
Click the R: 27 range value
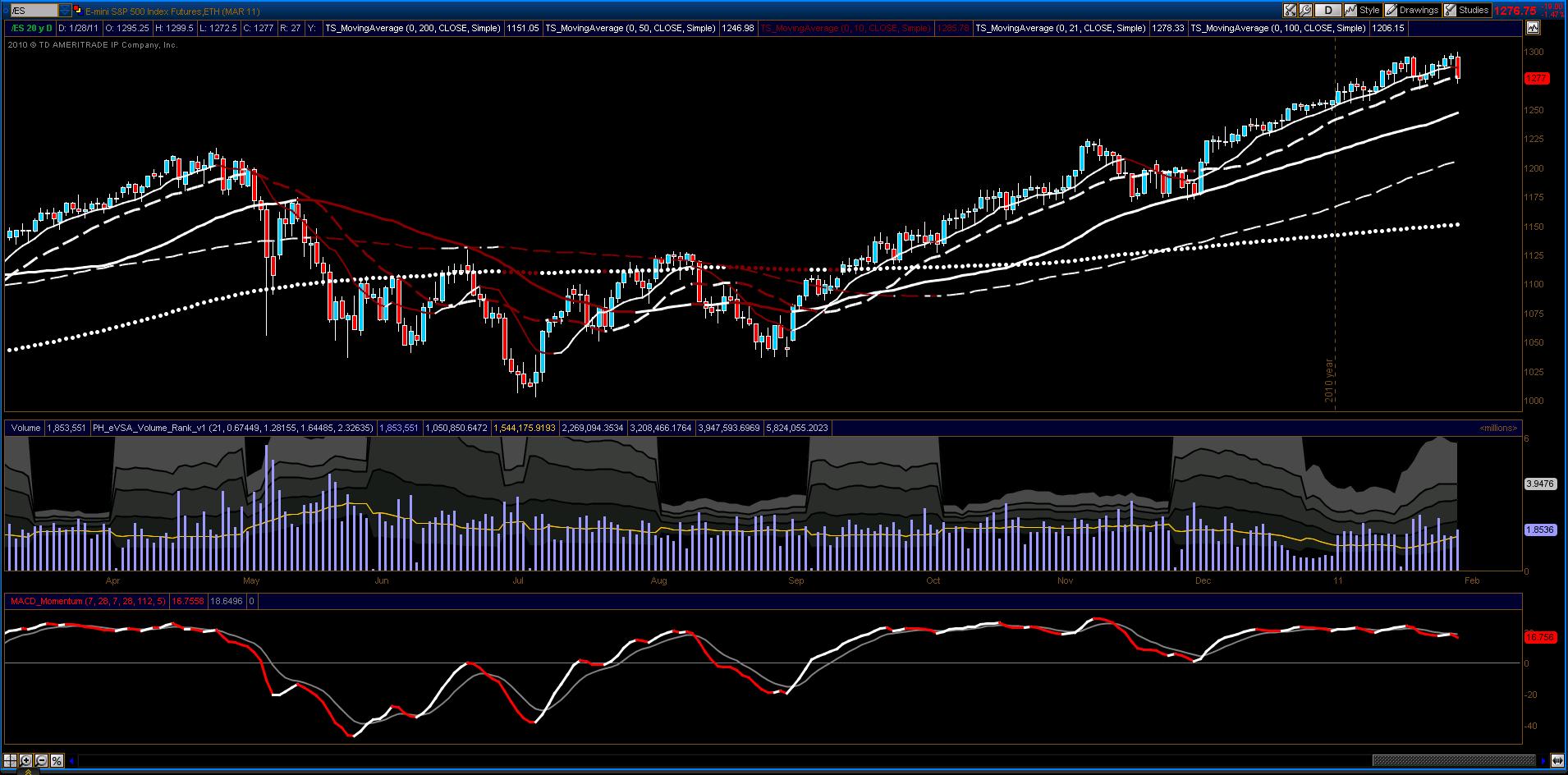coord(291,28)
